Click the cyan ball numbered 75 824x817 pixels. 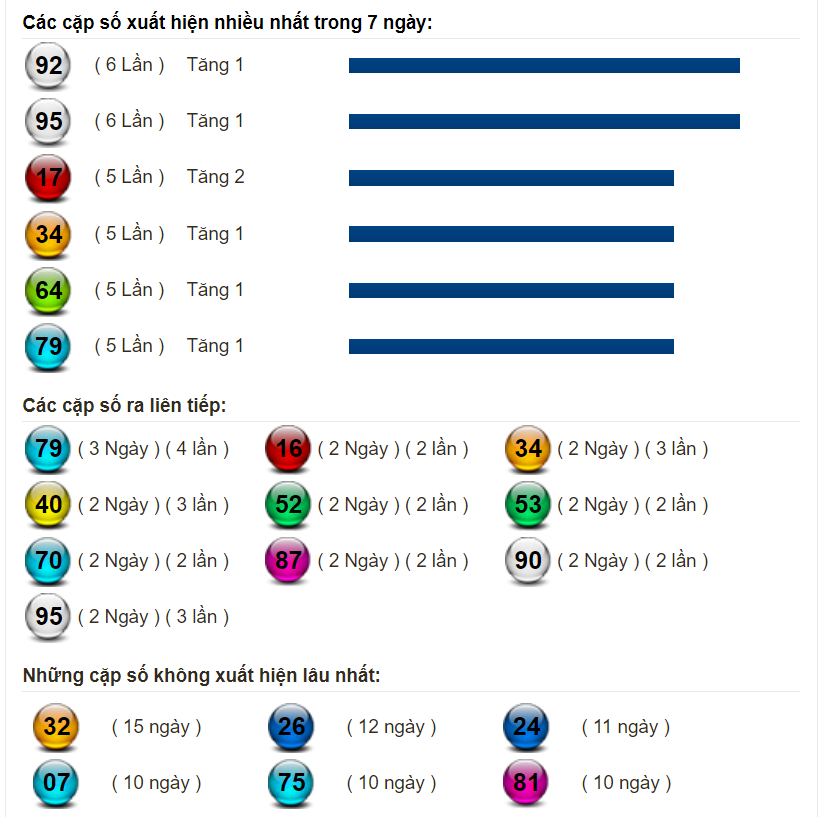coord(291,783)
